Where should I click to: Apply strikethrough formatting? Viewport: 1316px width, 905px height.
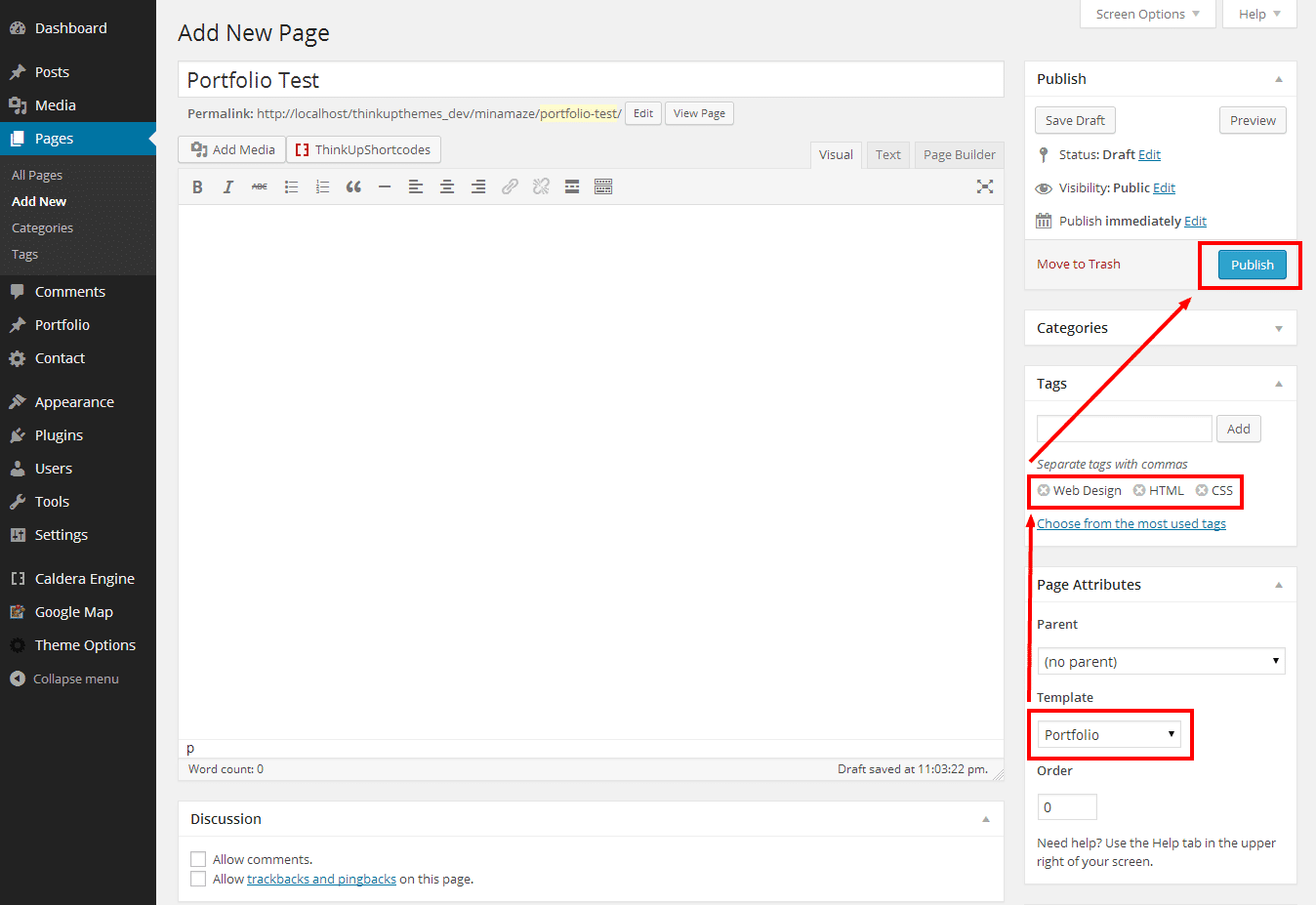pos(260,186)
